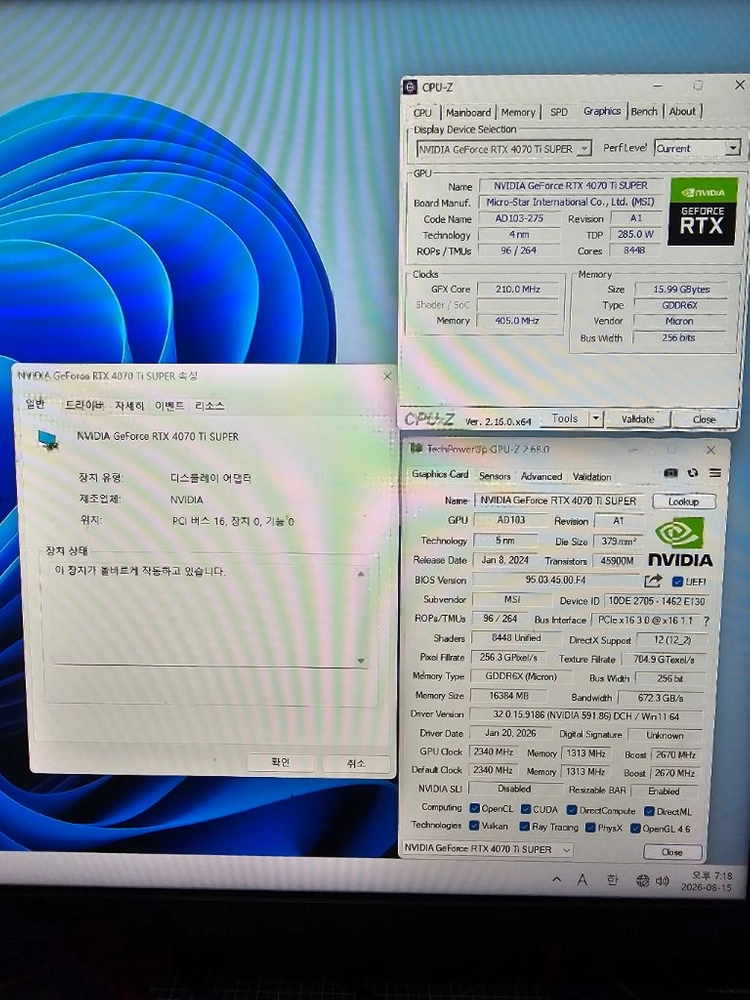Click the GeForce RTX logo in CPU-Z
This screenshot has height=1000, width=750.
pyautogui.click(x=702, y=211)
